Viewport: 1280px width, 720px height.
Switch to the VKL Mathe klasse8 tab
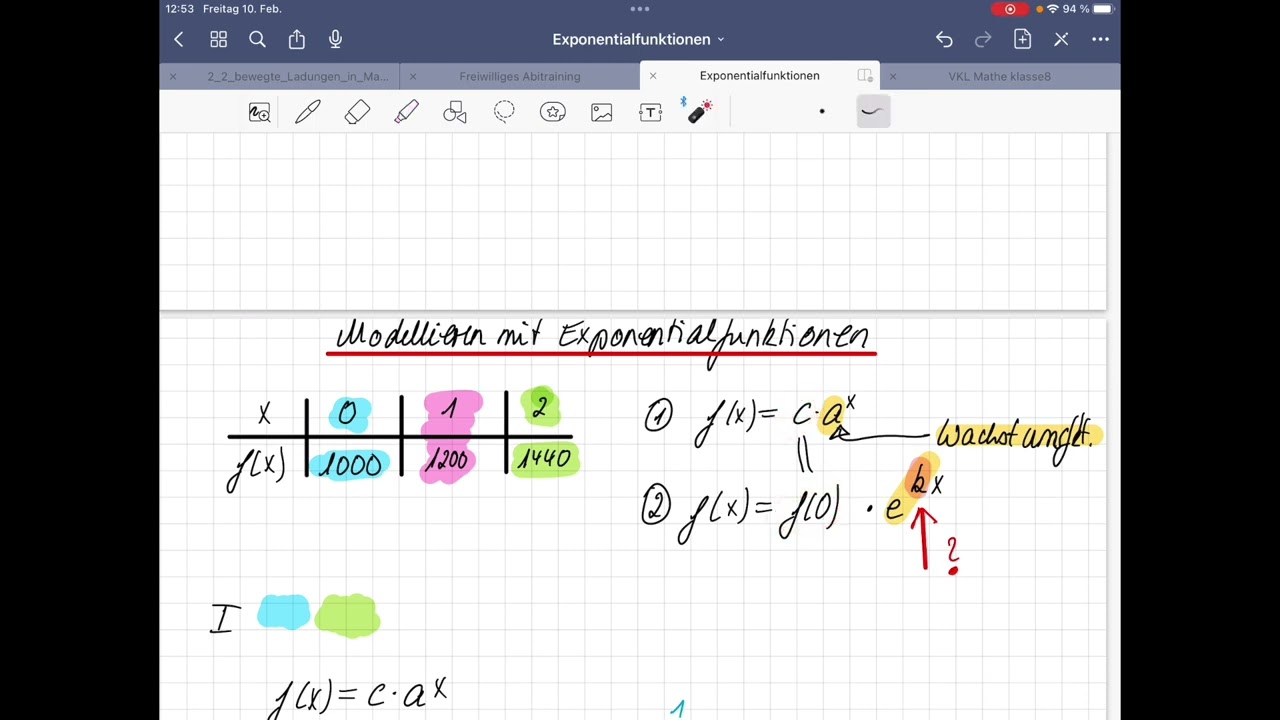(x=999, y=76)
